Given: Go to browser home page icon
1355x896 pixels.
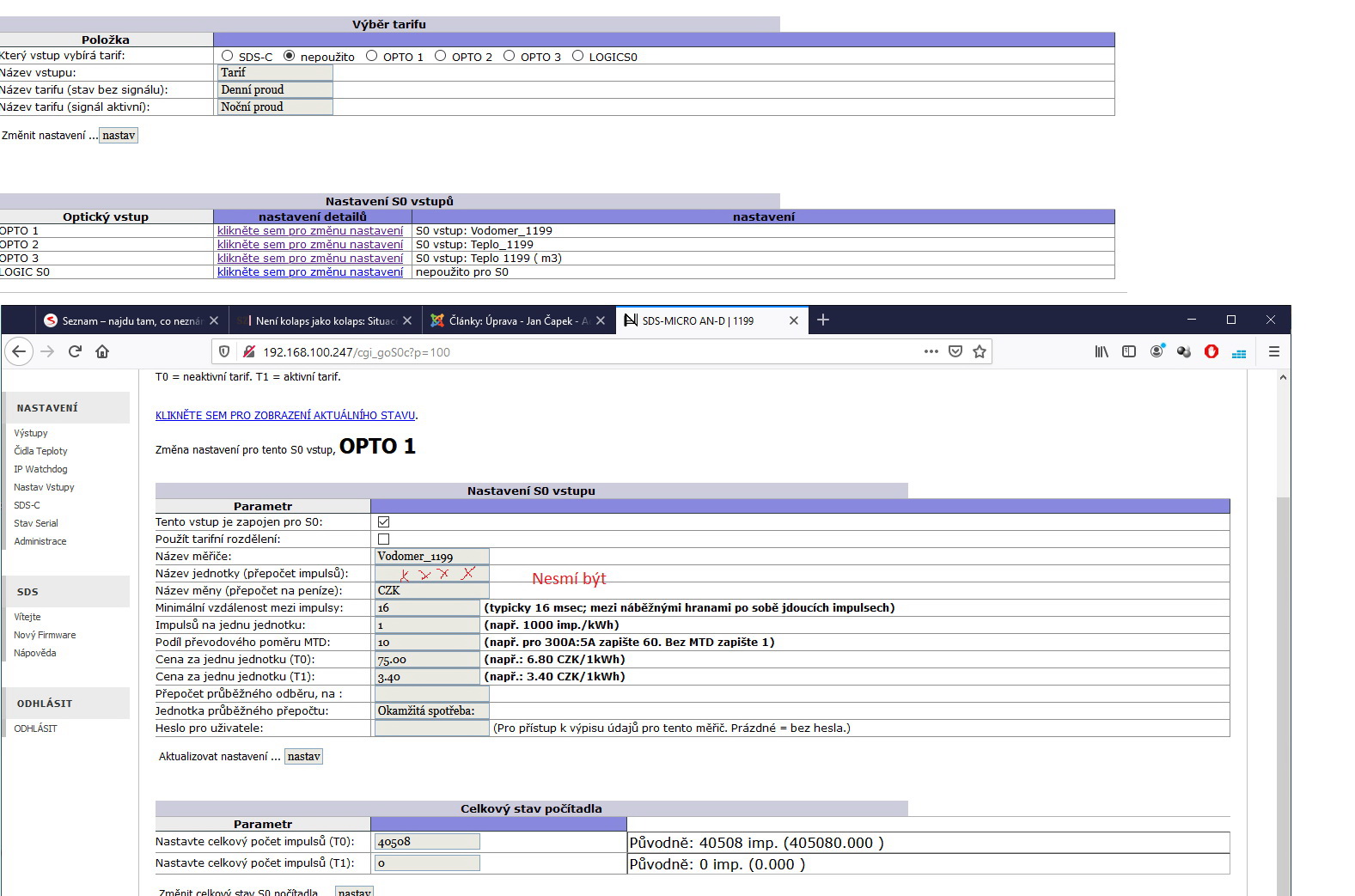Looking at the screenshot, I should [102, 351].
